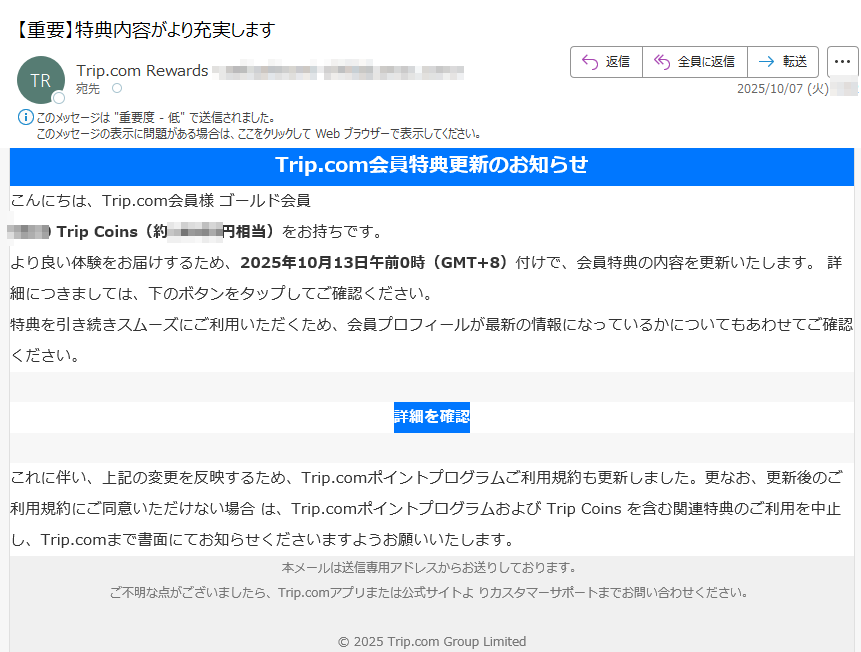
Task: Click the 返信 button
Action: pos(607,61)
